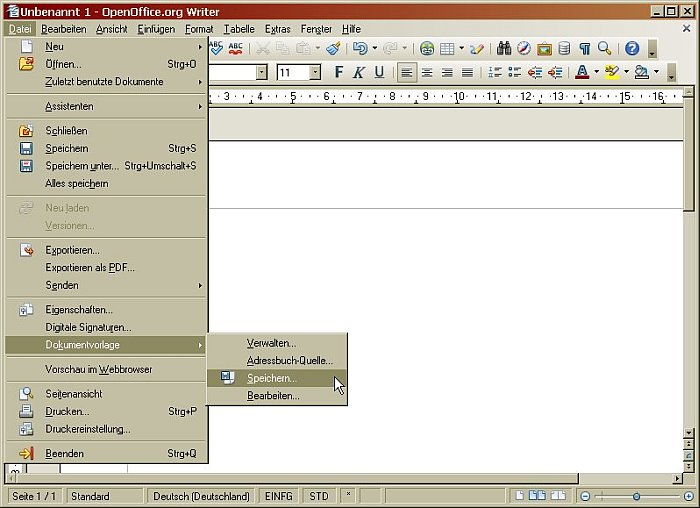This screenshot has height=508, width=700.
Task: Open the Navigator compass icon
Action: pyautogui.click(x=523, y=48)
